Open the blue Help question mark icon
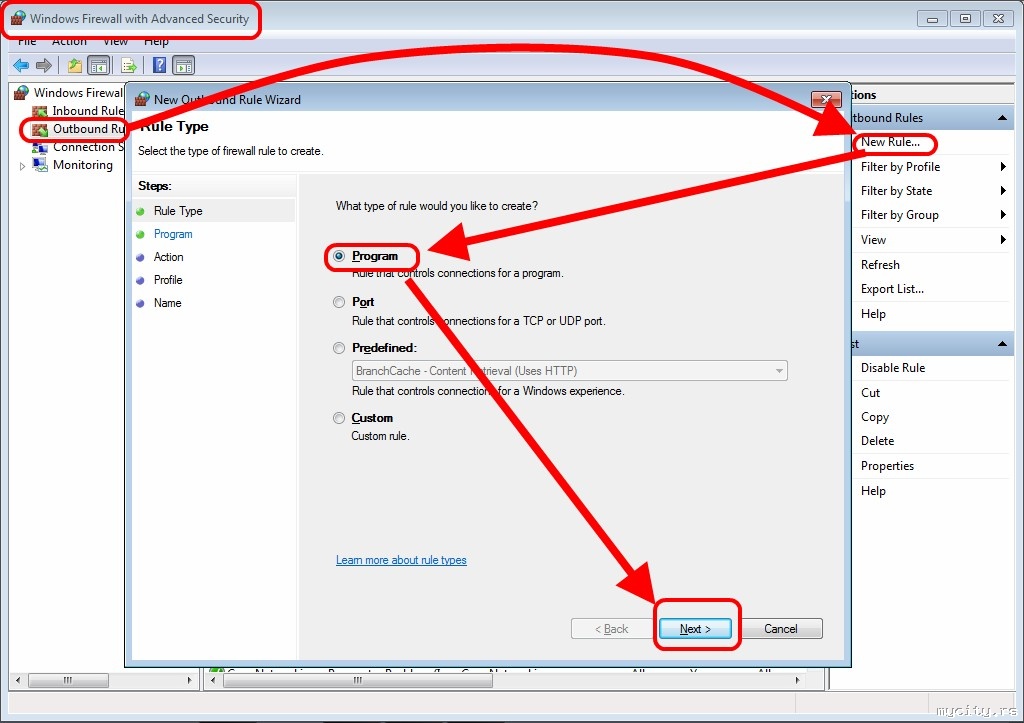 [159, 65]
